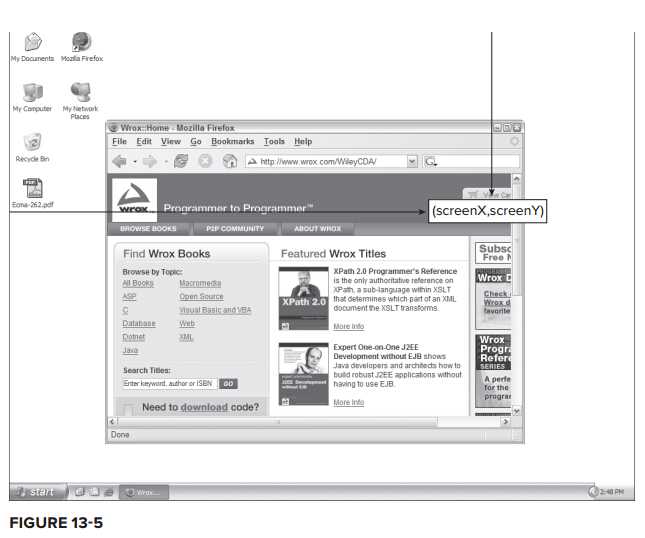Launch the Mozilla Firefox desktop shortcut

(81, 47)
